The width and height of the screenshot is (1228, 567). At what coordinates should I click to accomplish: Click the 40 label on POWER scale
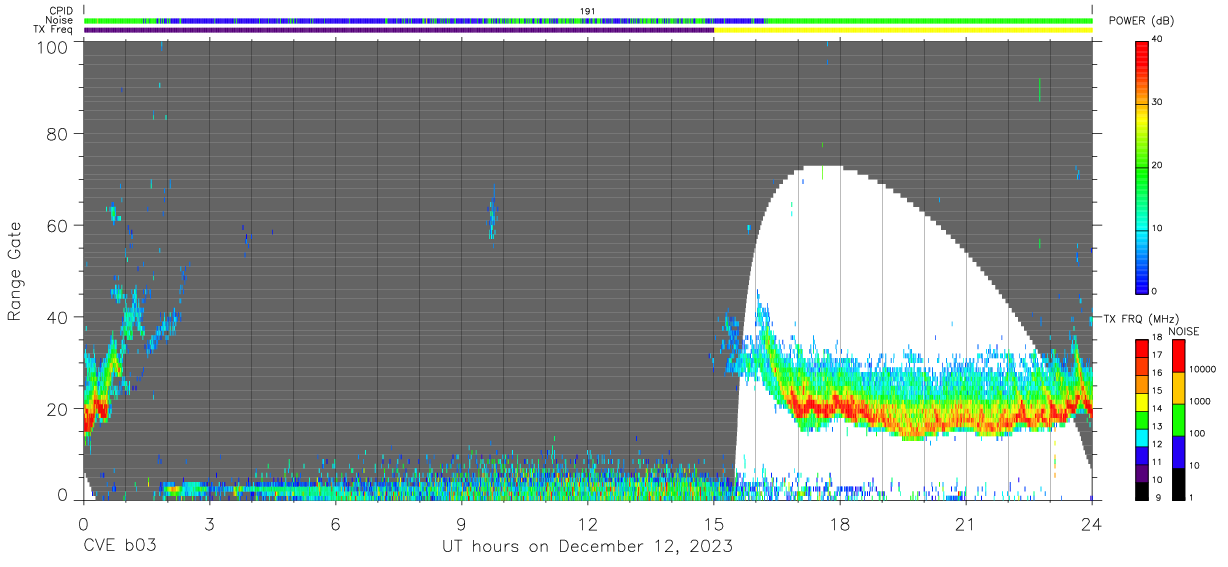1159,40
